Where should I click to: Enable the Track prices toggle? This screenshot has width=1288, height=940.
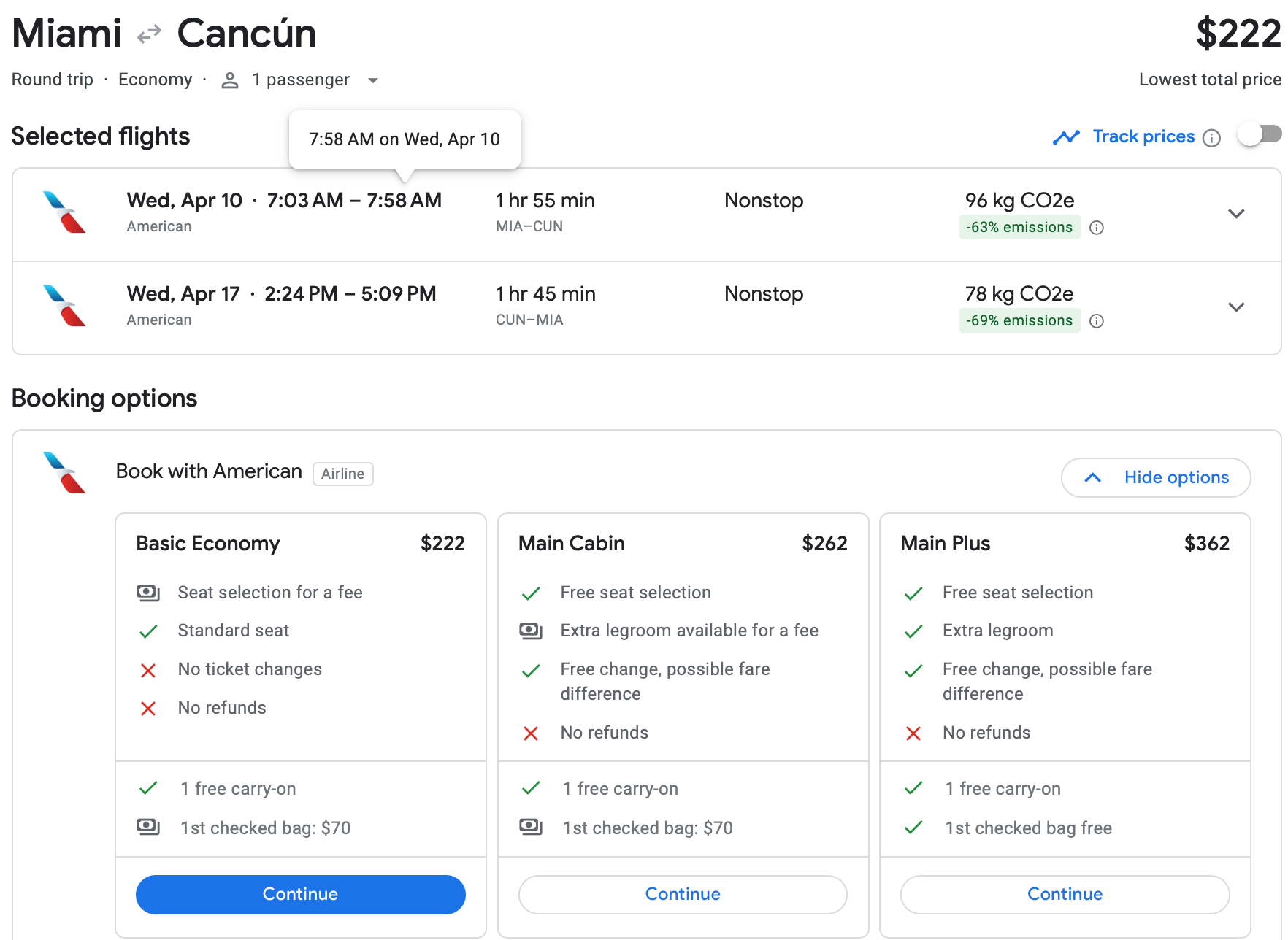(x=1260, y=135)
